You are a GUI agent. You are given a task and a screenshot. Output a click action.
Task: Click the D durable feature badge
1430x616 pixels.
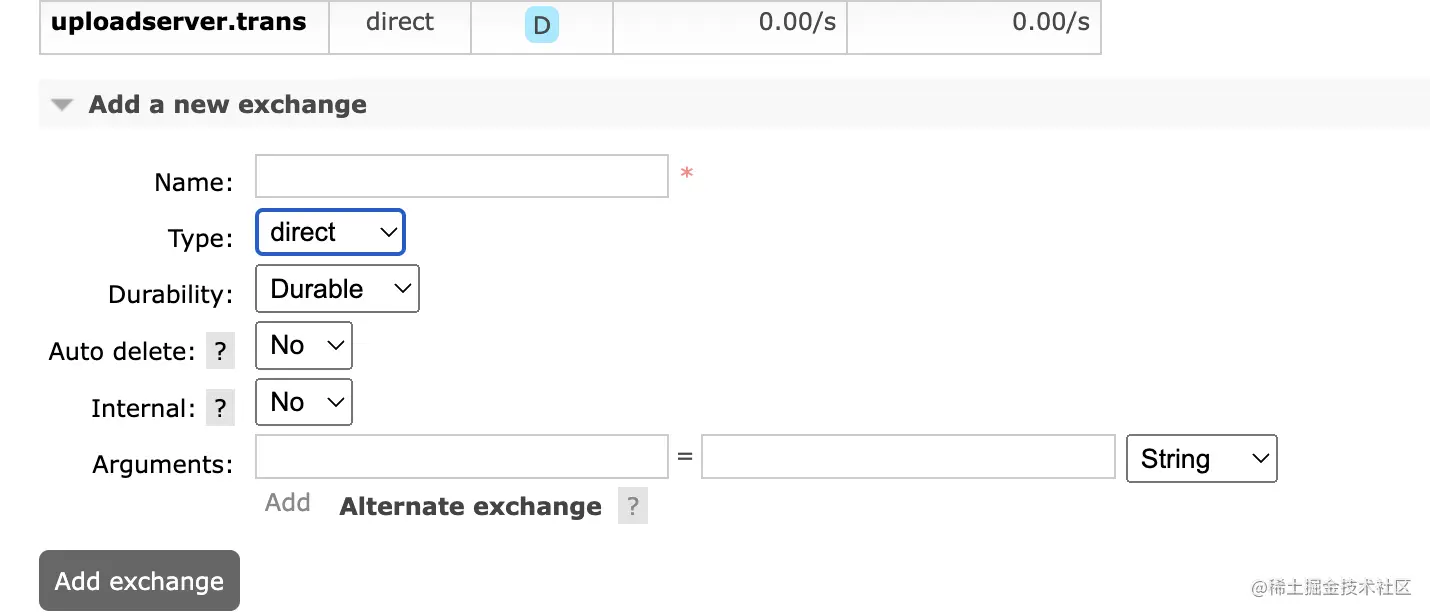541,25
